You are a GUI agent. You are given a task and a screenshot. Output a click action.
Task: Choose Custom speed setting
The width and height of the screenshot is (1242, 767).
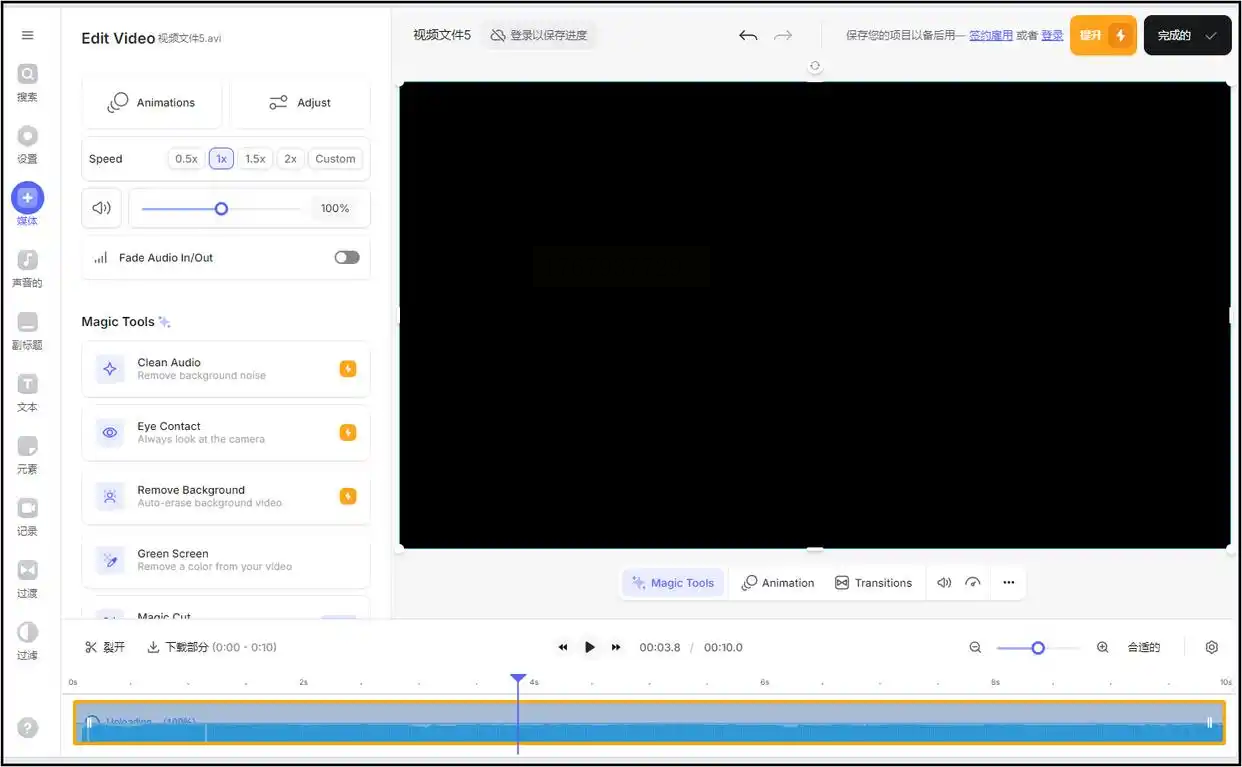pos(335,159)
